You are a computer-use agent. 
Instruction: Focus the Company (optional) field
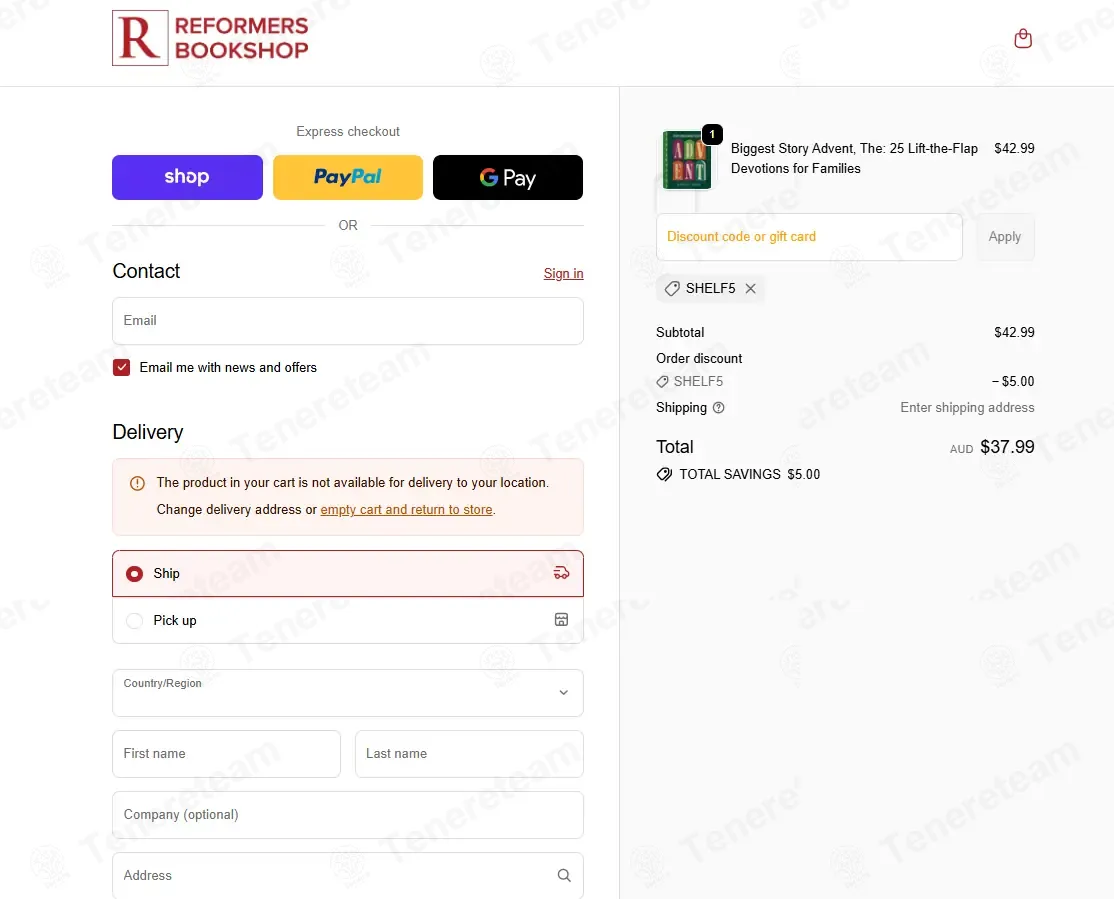(347, 815)
